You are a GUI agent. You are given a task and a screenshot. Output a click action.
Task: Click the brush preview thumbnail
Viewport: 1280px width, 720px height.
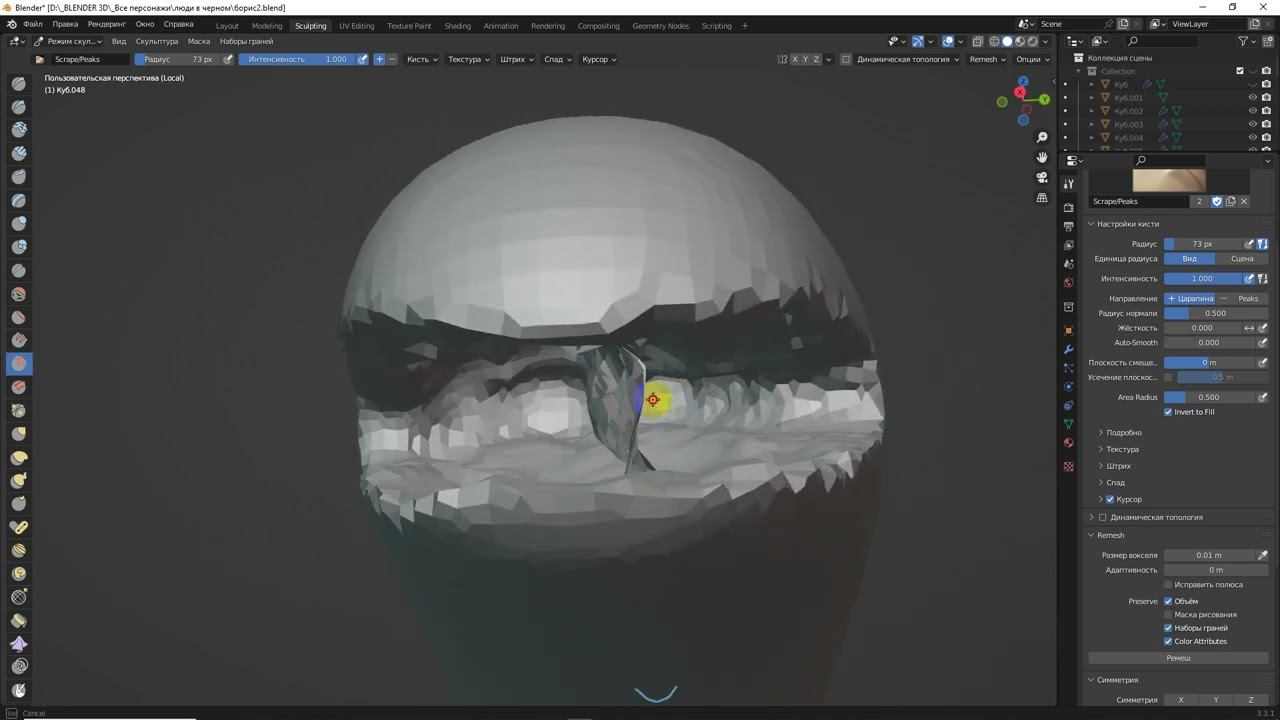click(1168, 180)
